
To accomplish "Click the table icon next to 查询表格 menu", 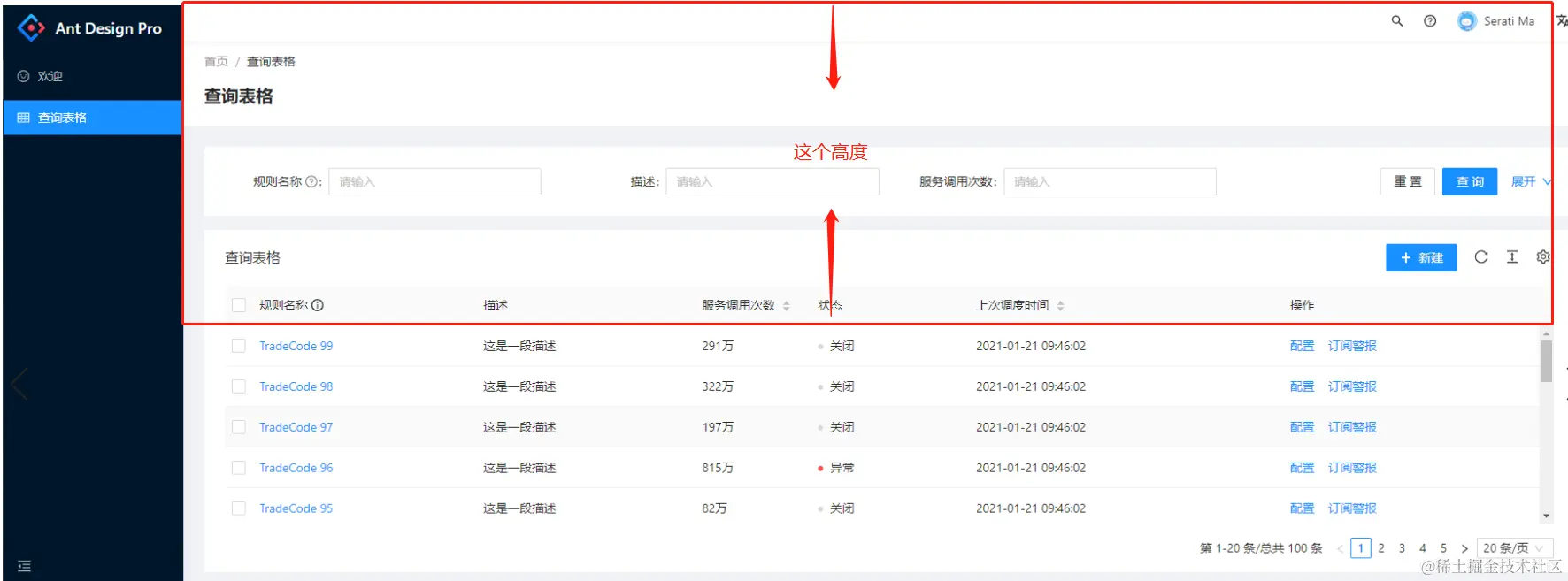I will [24, 118].
